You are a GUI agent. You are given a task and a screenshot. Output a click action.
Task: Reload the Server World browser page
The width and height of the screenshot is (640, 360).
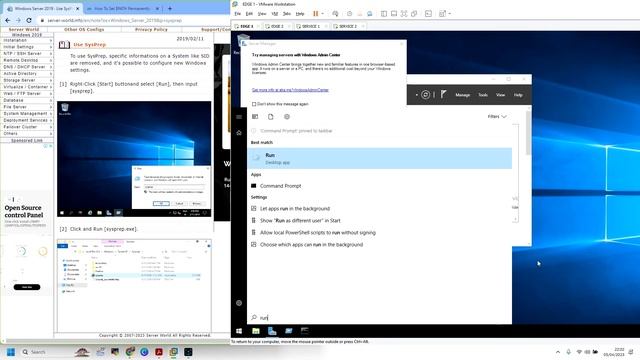coord(29,20)
